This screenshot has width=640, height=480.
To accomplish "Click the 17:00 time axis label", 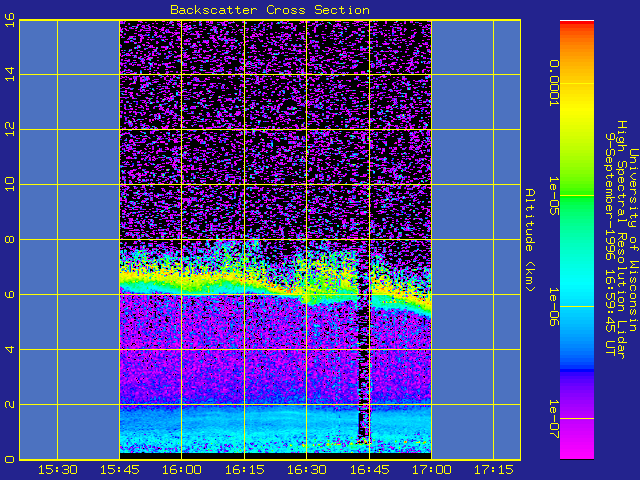I will click(431, 470).
